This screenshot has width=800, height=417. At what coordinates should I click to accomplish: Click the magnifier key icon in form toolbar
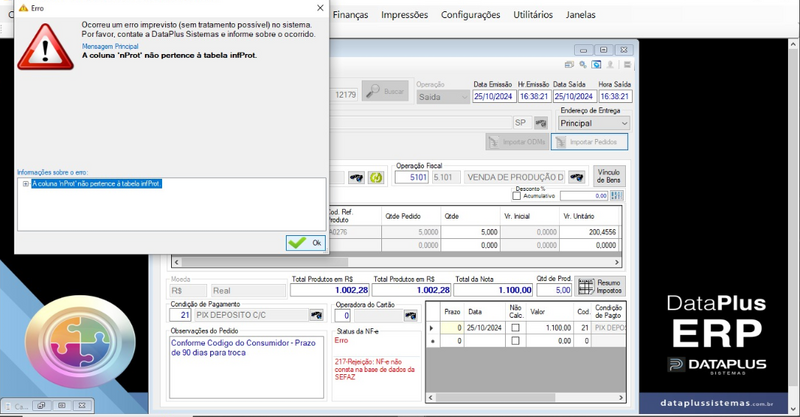583,65
